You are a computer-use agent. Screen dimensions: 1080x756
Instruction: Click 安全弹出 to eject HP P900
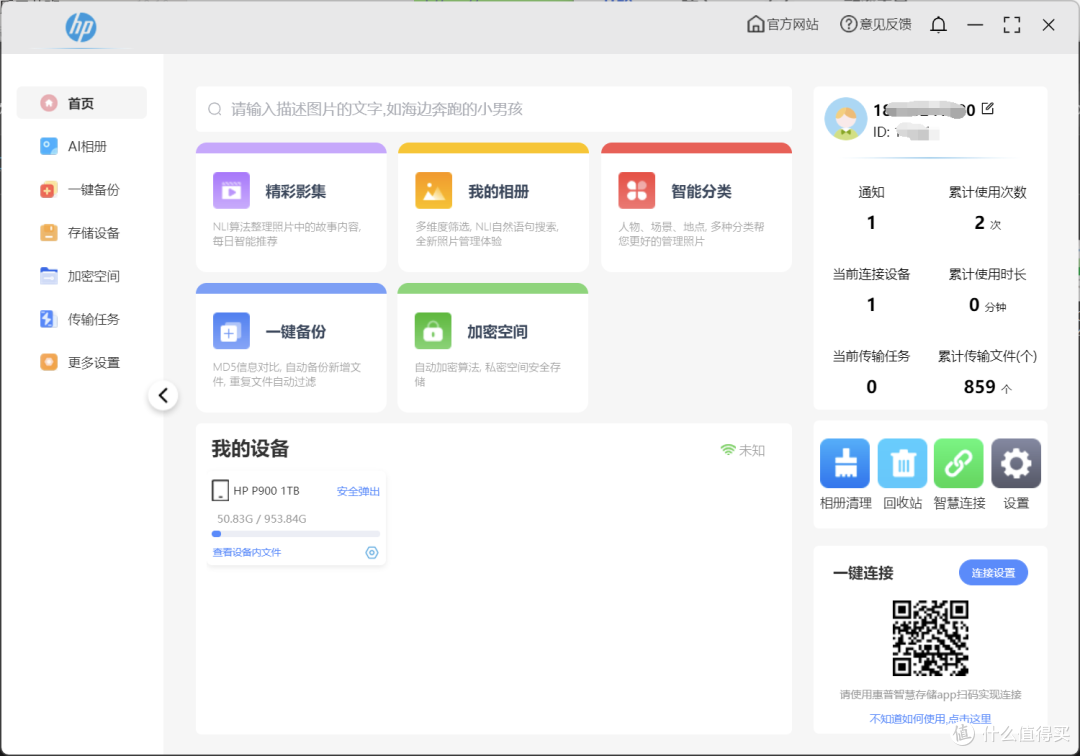[358, 491]
